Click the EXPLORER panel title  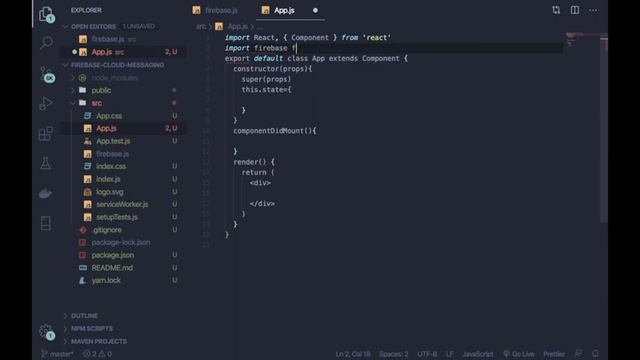point(86,10)
